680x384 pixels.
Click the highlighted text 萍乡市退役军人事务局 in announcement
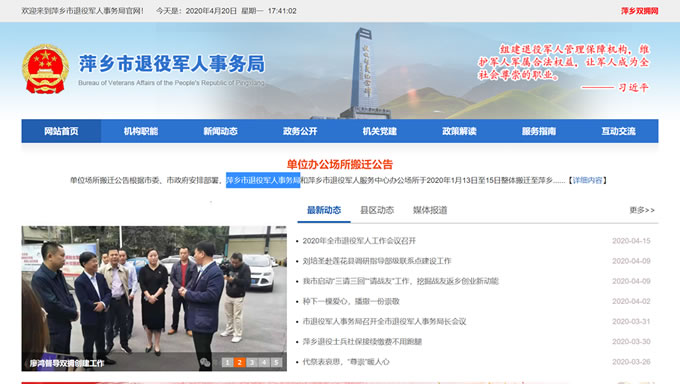(x=263, y=180)
